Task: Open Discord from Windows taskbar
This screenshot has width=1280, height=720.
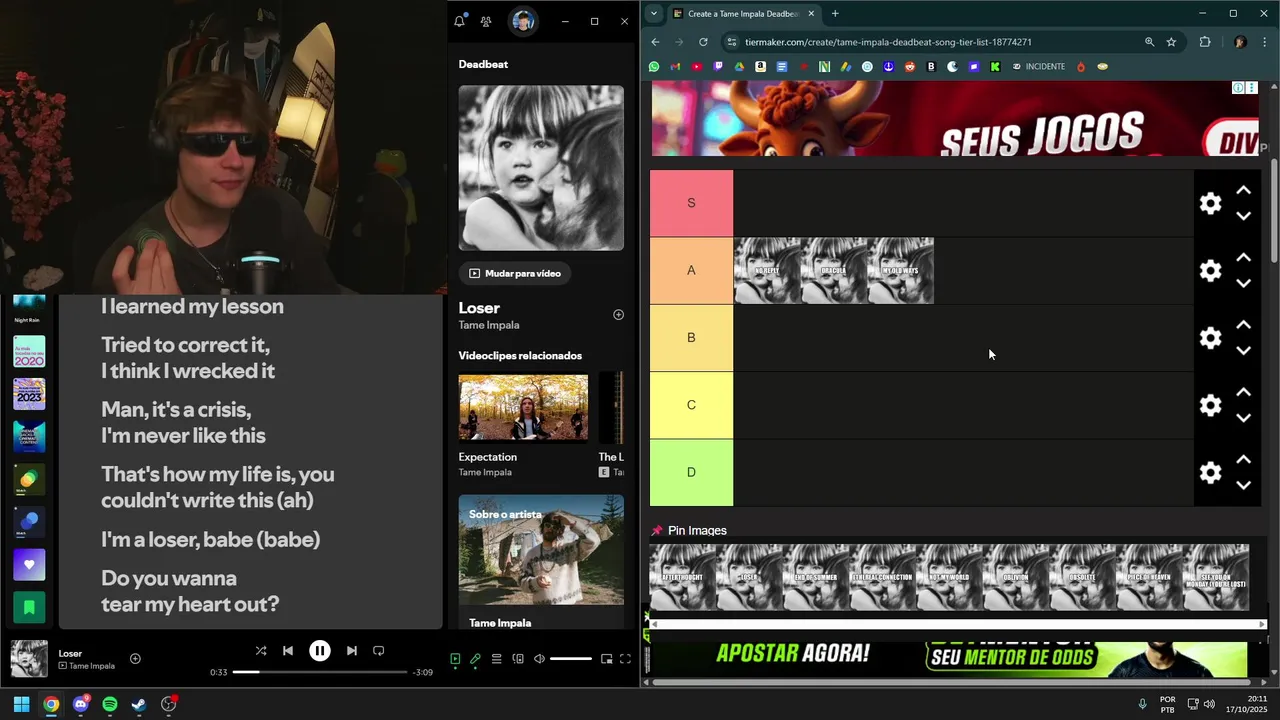Action: (x=81, y=704)
